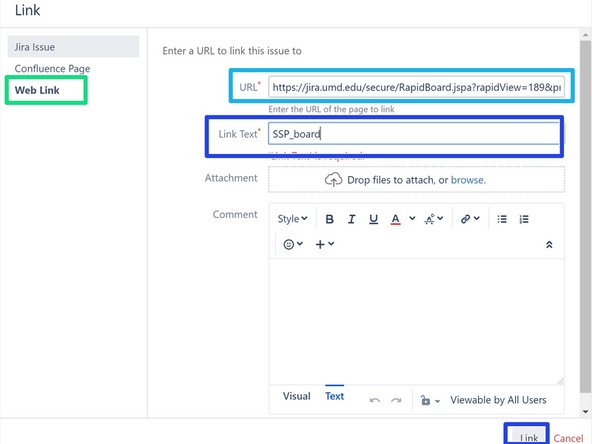Screen dimensions: 592x444
Task: Click the attachment drop zone area
Action: point(416,180)
